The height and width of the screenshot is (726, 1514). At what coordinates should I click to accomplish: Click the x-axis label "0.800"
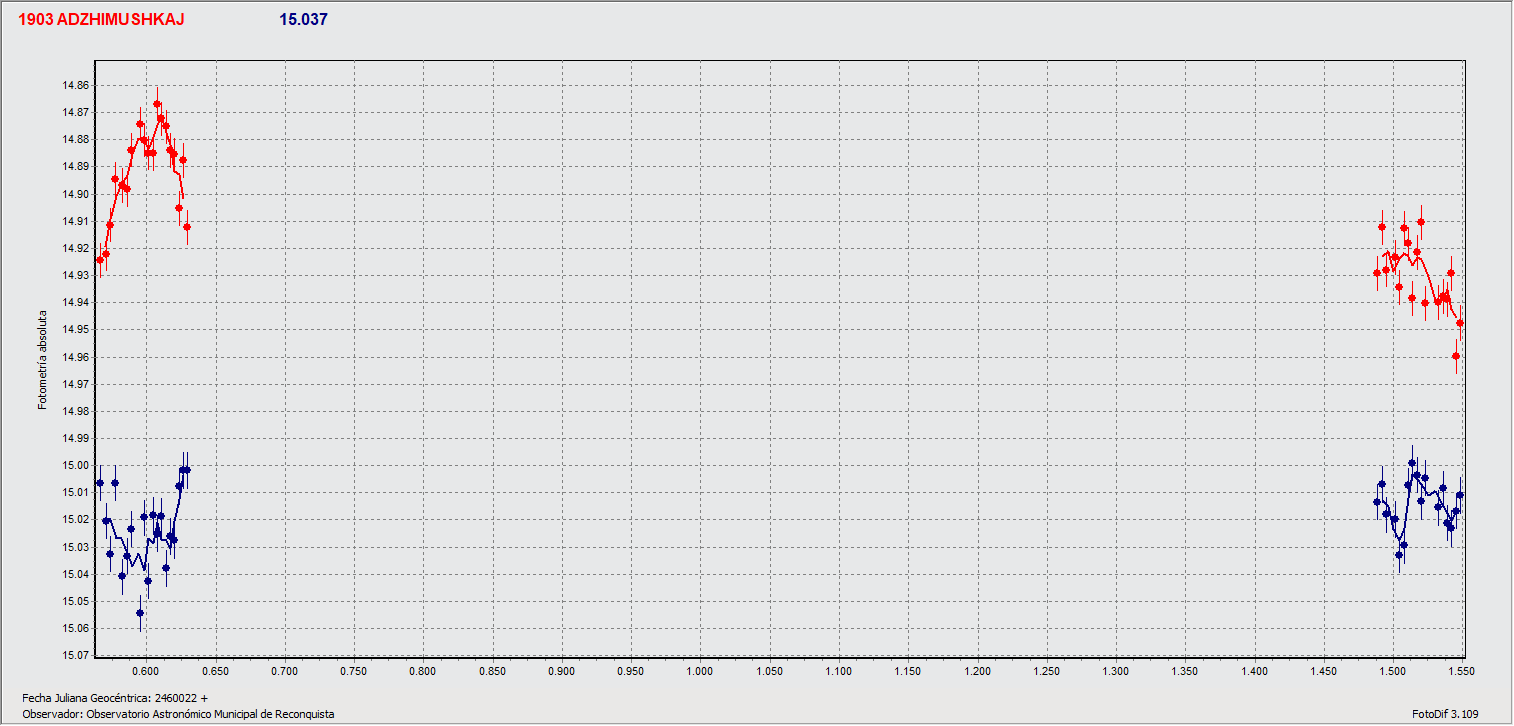pos(423,670)
